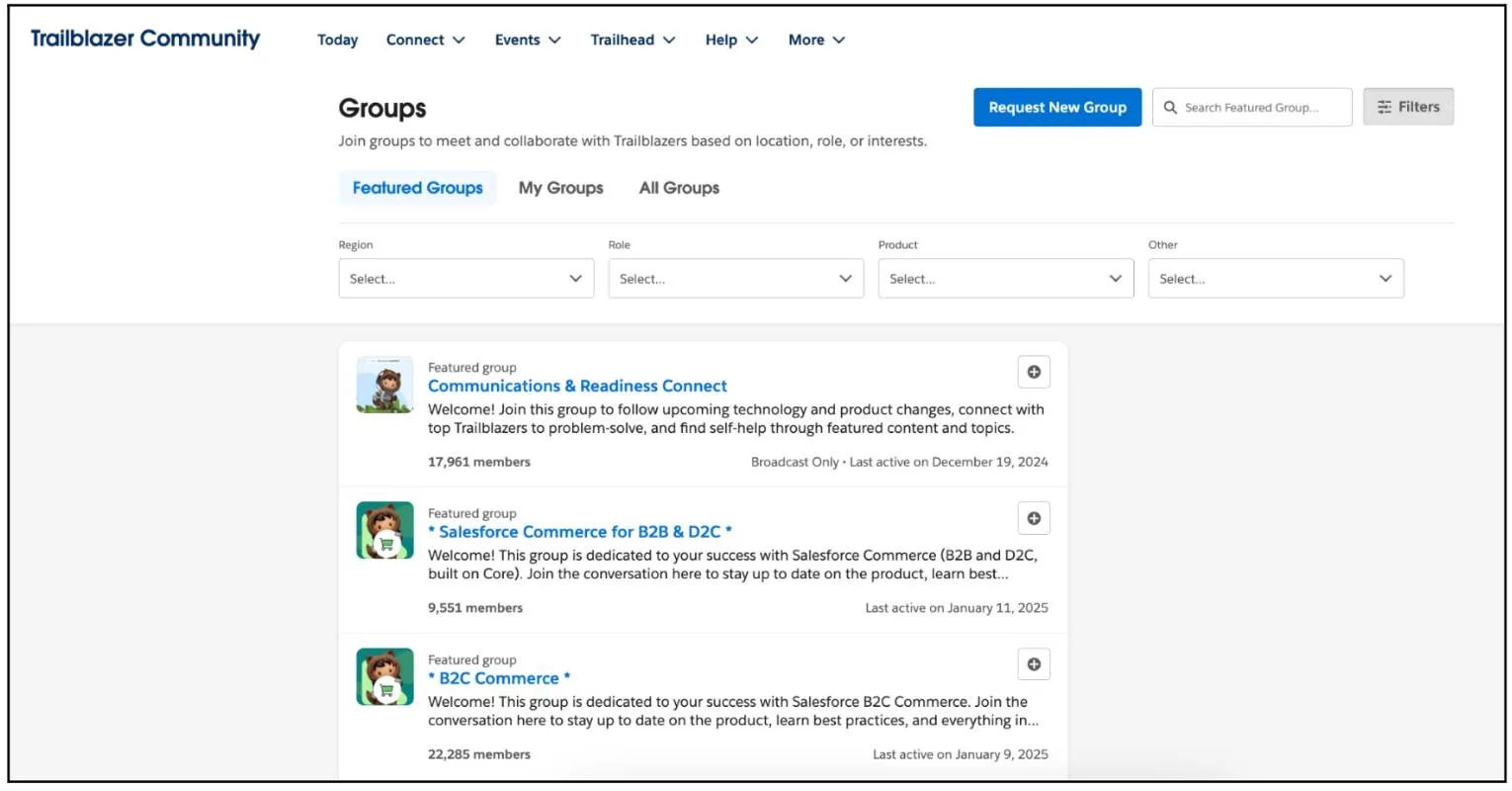Open the * B2C Commerce * group link
This screenshot has height=791, width=1512.
pos(499,678)
